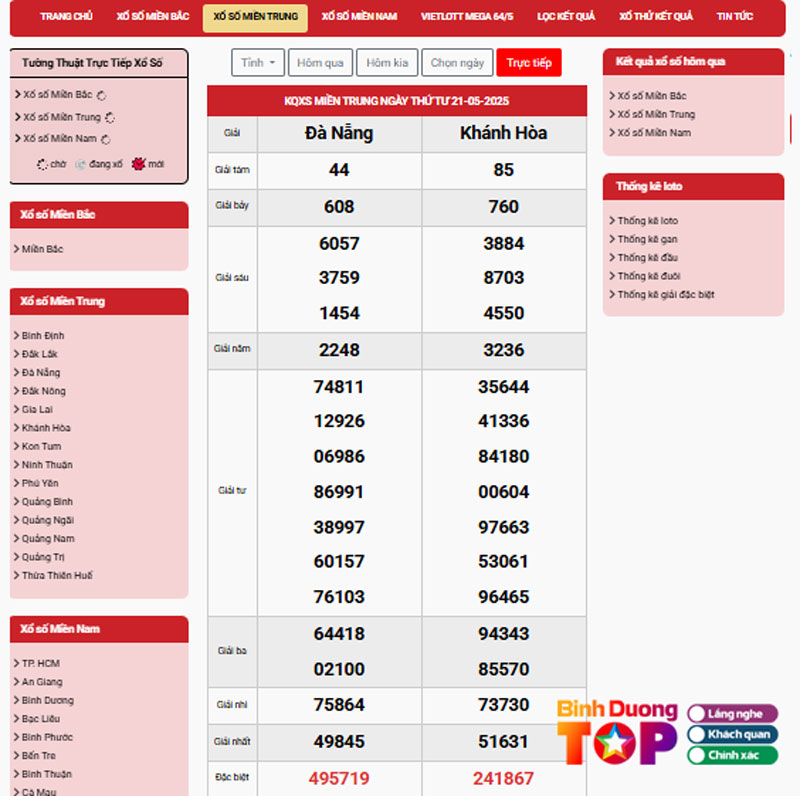Click the Đà Nẵng special prize 495719
This screenshot has height=796, width=800.
click(339, 778)
